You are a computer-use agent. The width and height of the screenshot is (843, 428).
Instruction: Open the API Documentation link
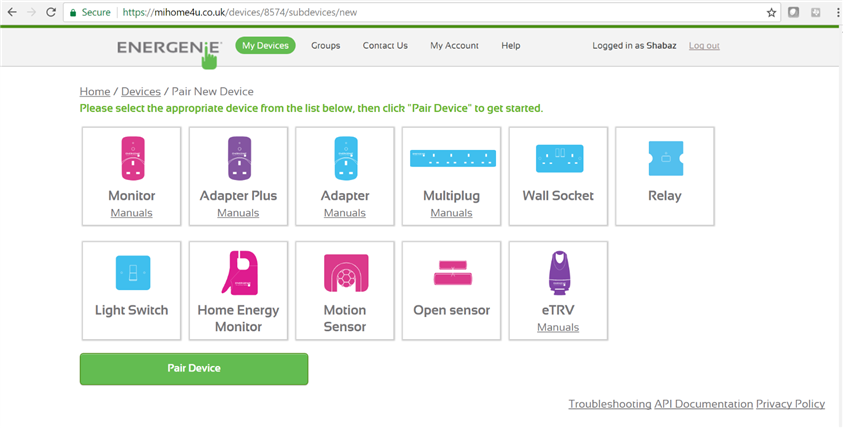click(704, 404)
